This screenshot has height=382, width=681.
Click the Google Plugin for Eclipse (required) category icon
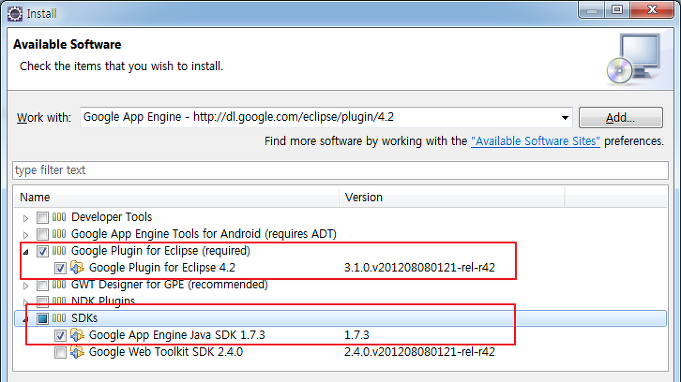point(59,250)
